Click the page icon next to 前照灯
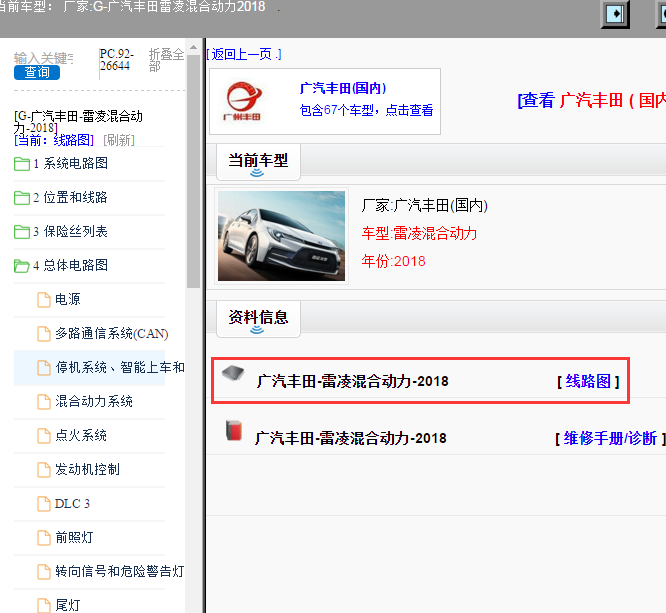 pyautogui.click(x=44, y=538)
